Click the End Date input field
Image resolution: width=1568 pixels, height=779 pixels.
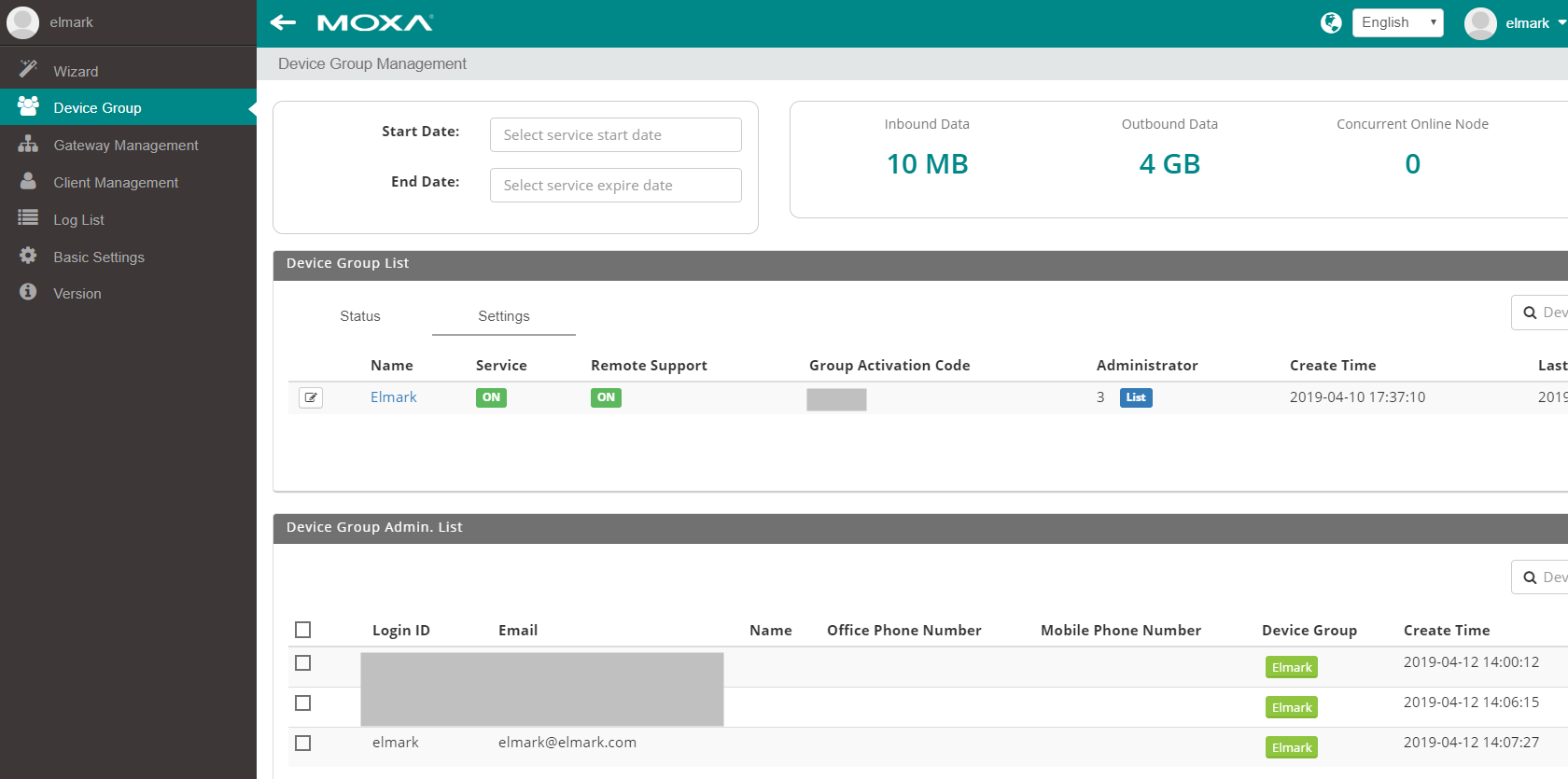click(x=616, y=185)
